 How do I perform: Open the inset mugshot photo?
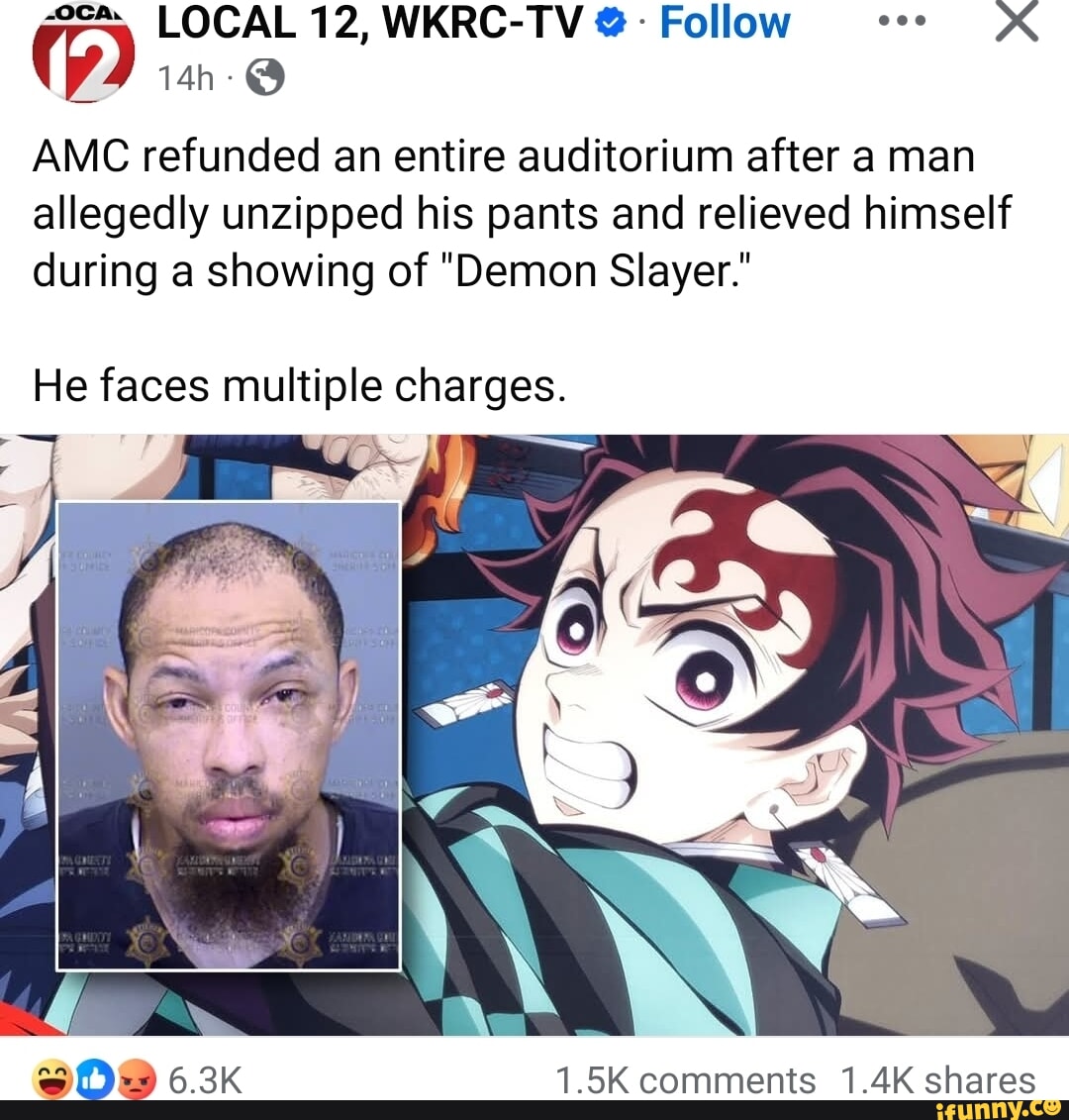[229, 737]
